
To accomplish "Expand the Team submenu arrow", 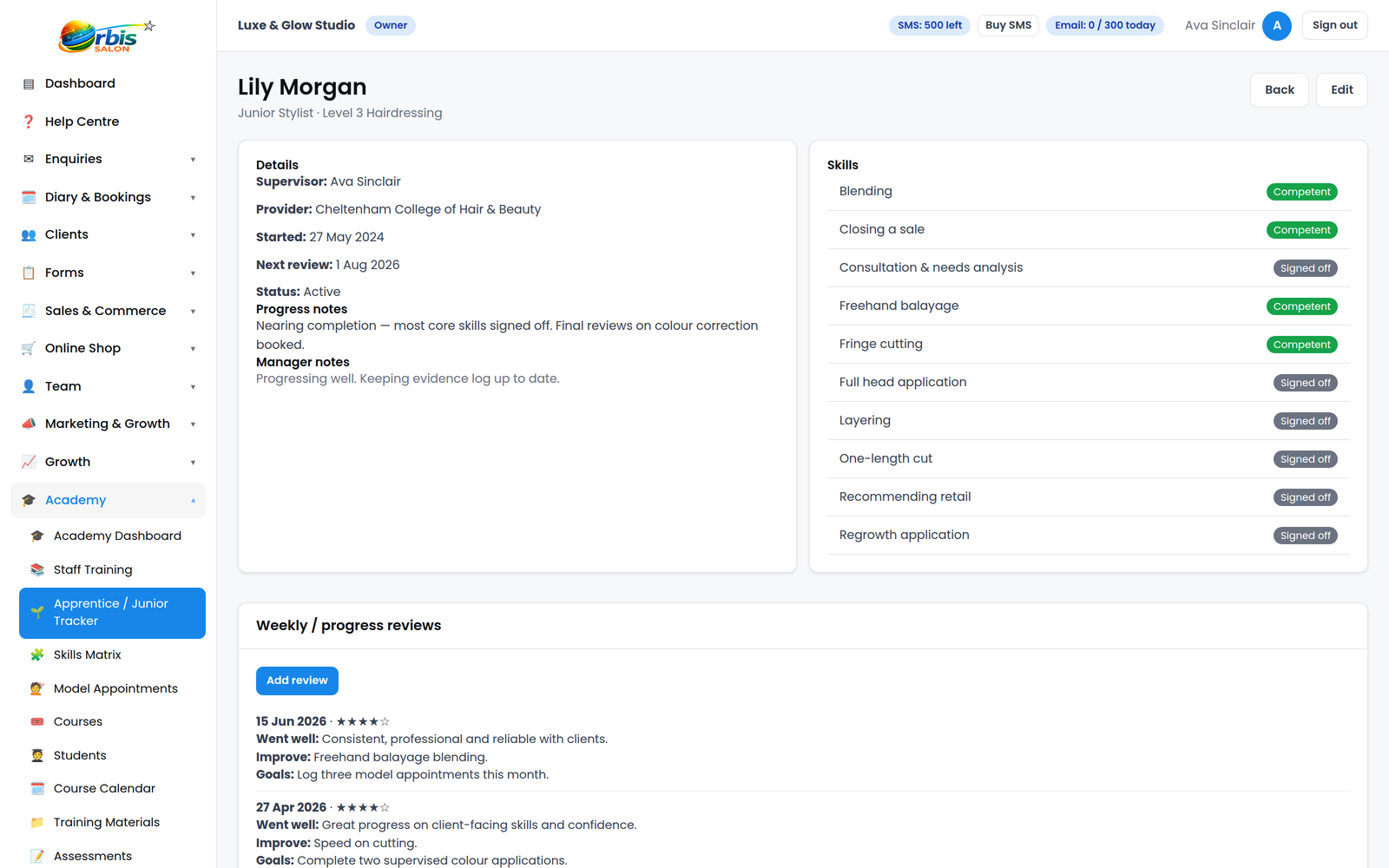I will [x=193, y=387].
